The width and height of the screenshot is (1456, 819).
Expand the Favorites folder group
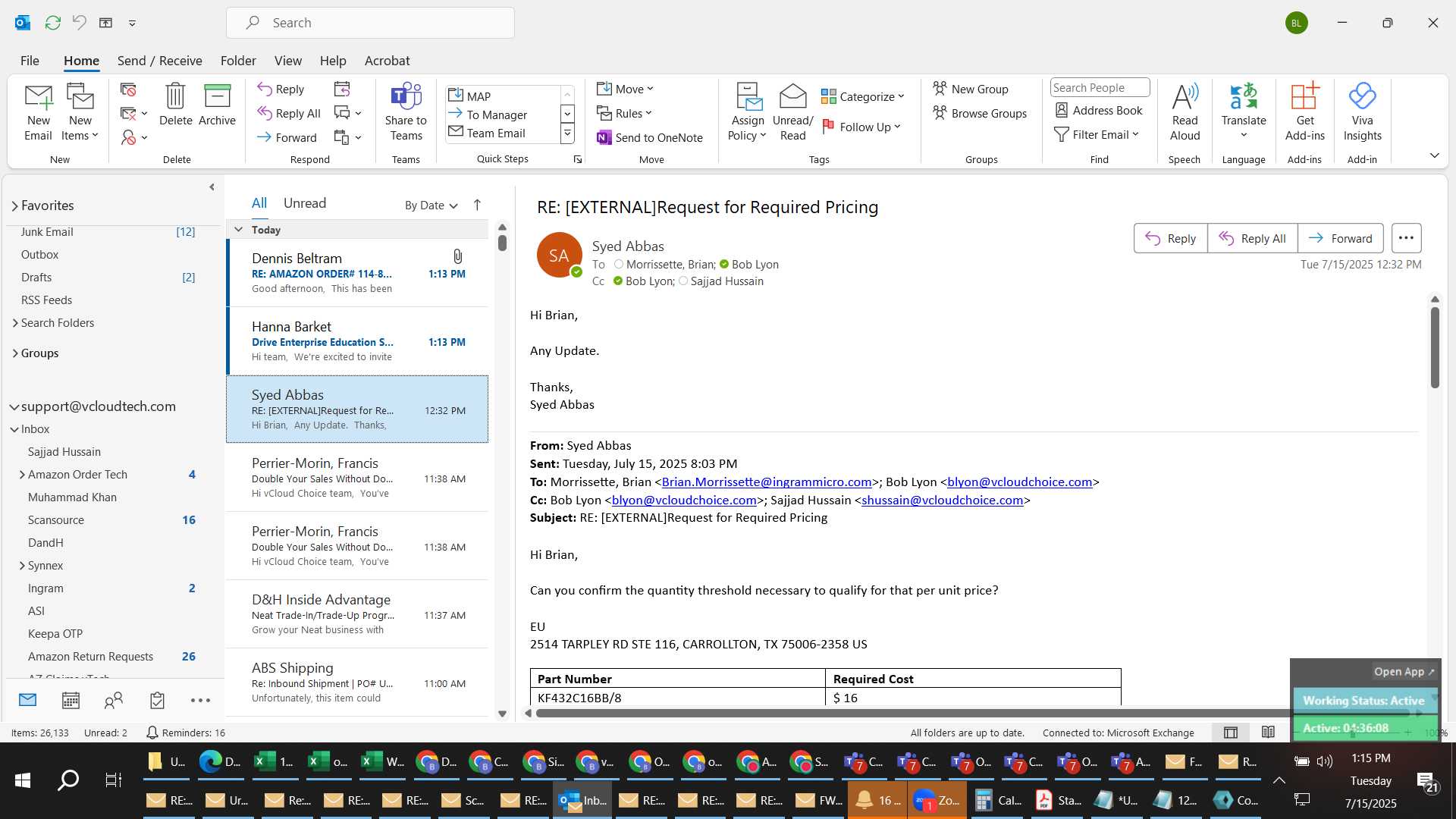(x=14, y=206)
